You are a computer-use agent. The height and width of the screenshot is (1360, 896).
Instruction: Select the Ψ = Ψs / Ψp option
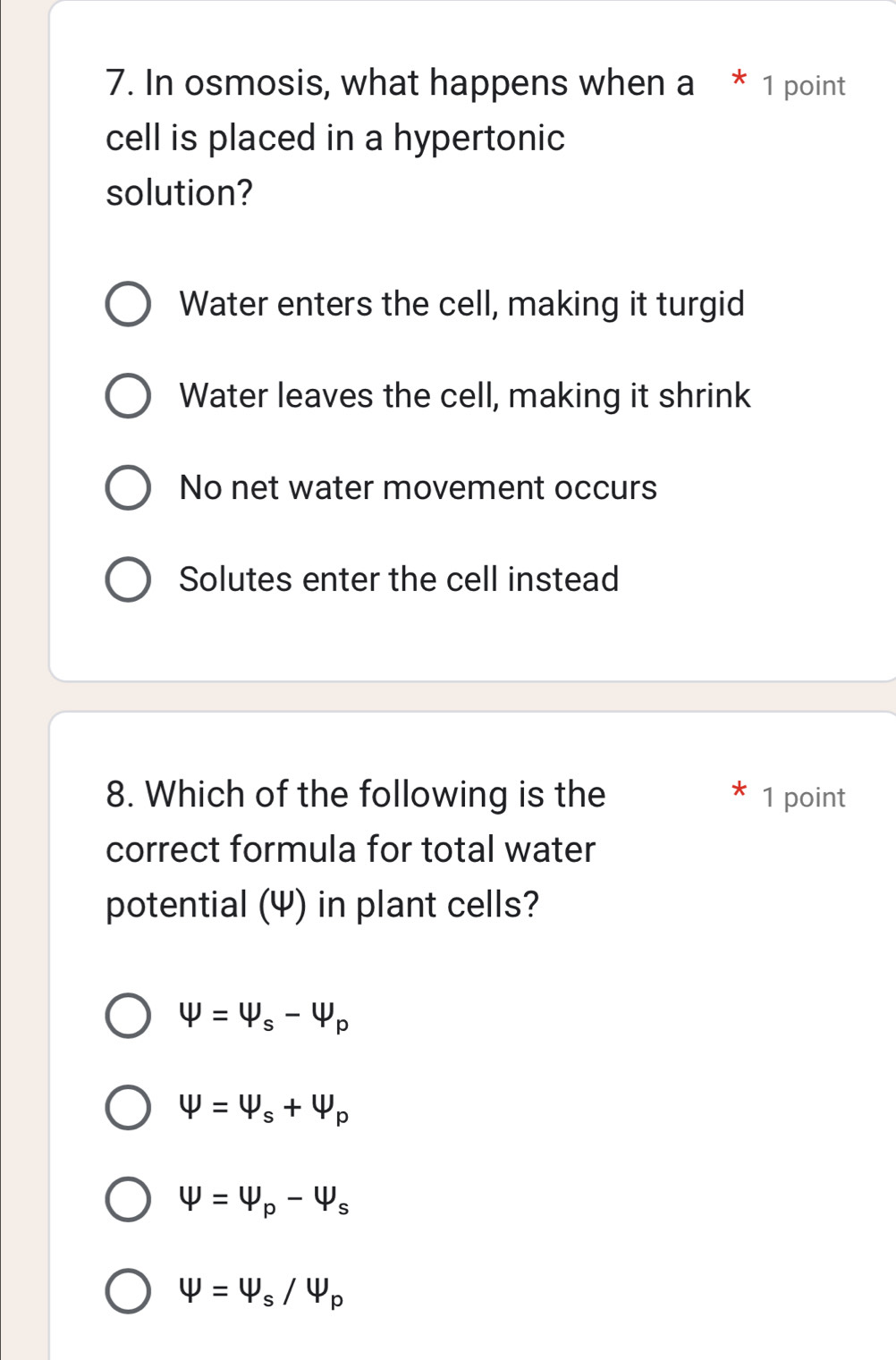[x=128, y=1291]
